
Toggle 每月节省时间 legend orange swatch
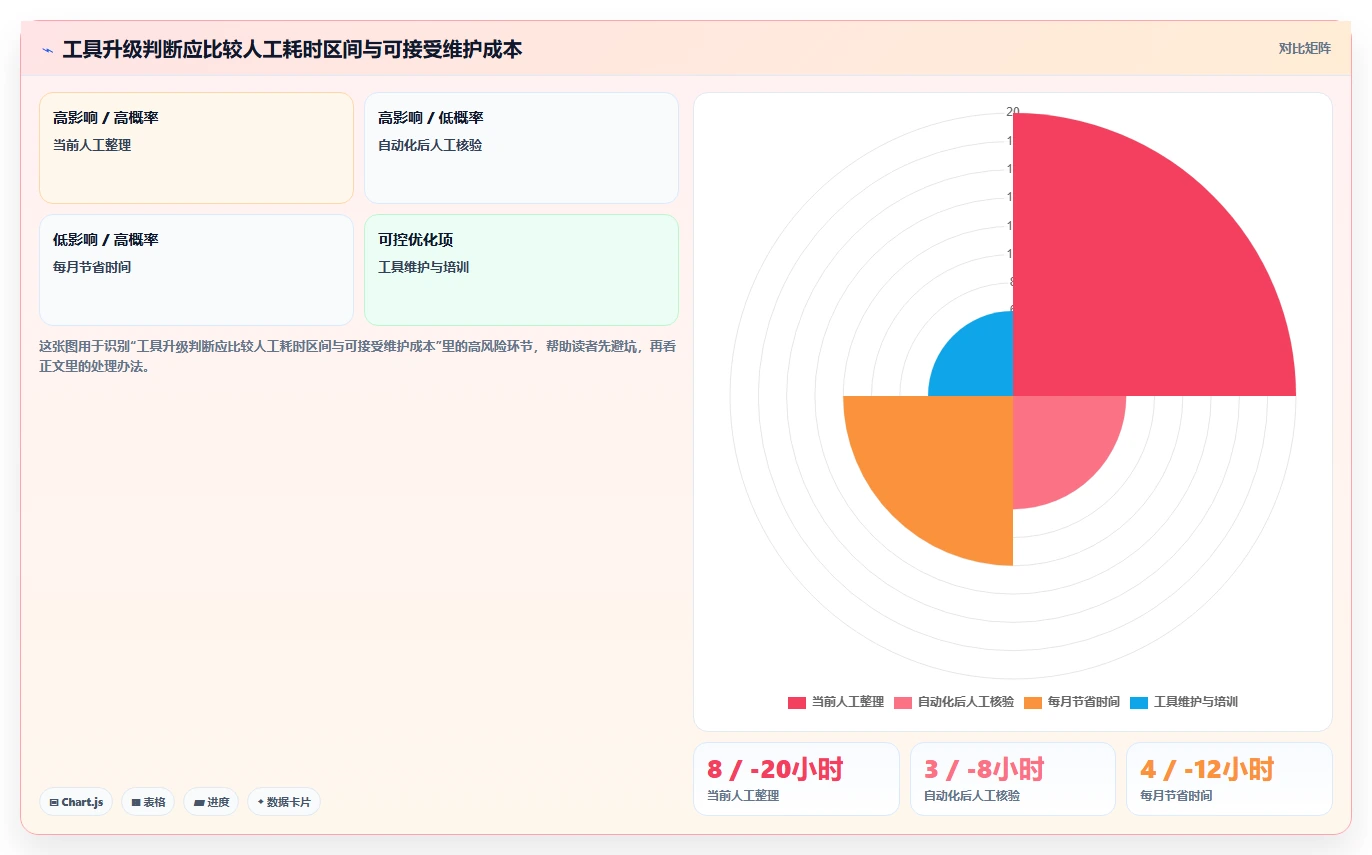coord(1033,702)
